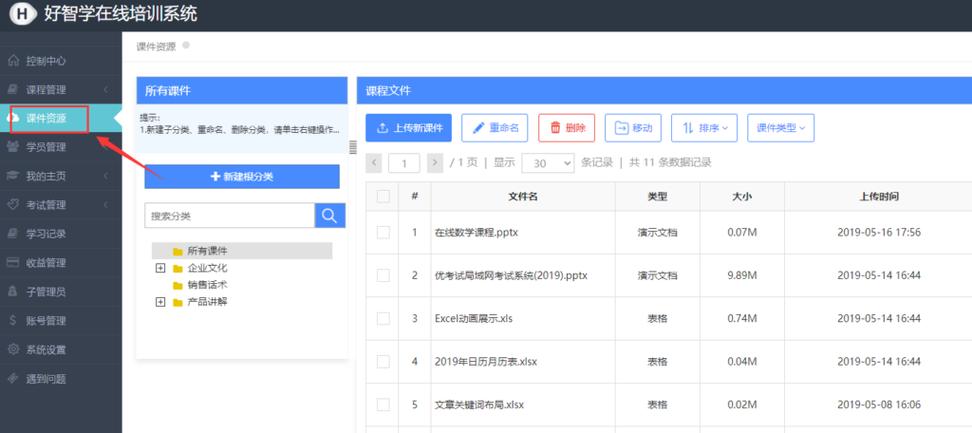
Task: Open 课件资源 in the sidebar
Action: [x=61, y=118]
